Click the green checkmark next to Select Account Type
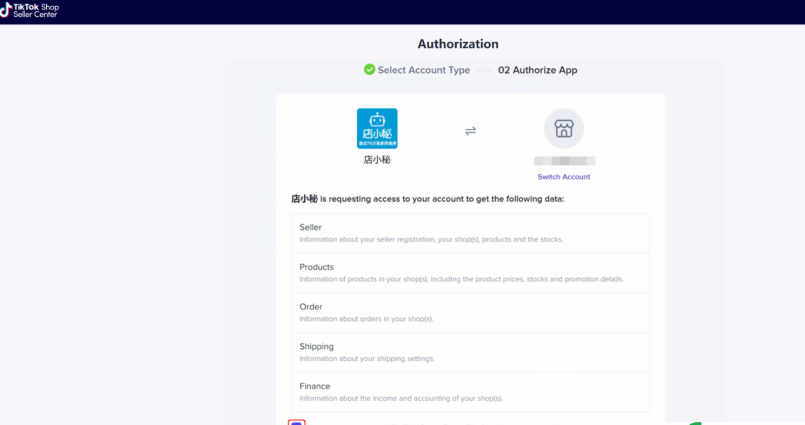Viewport: 805px width, 425px height. 369,69
